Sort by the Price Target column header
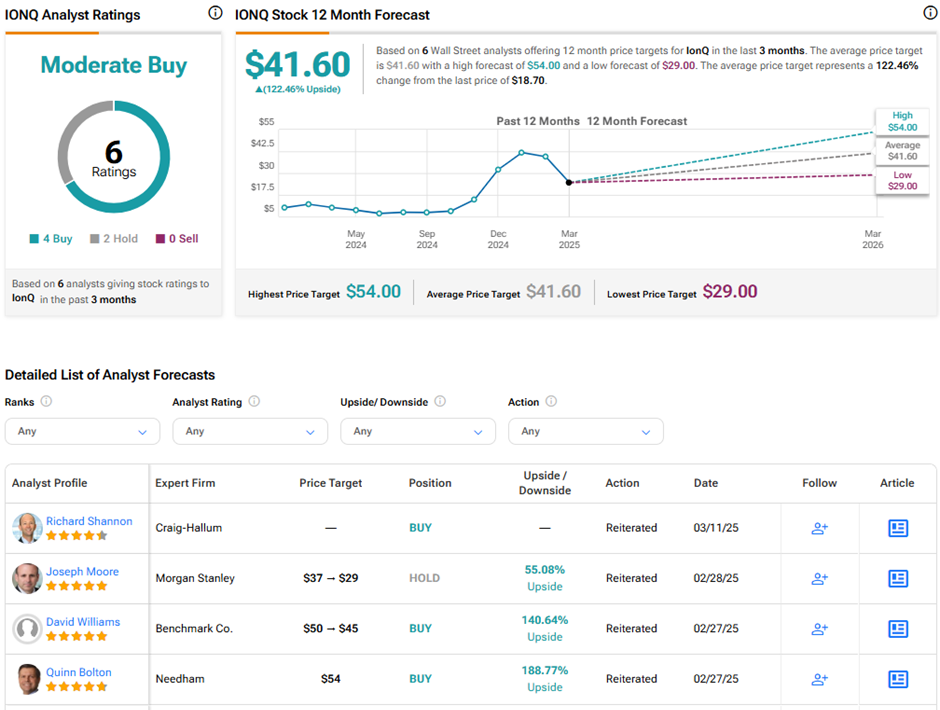 coord(331,483)
